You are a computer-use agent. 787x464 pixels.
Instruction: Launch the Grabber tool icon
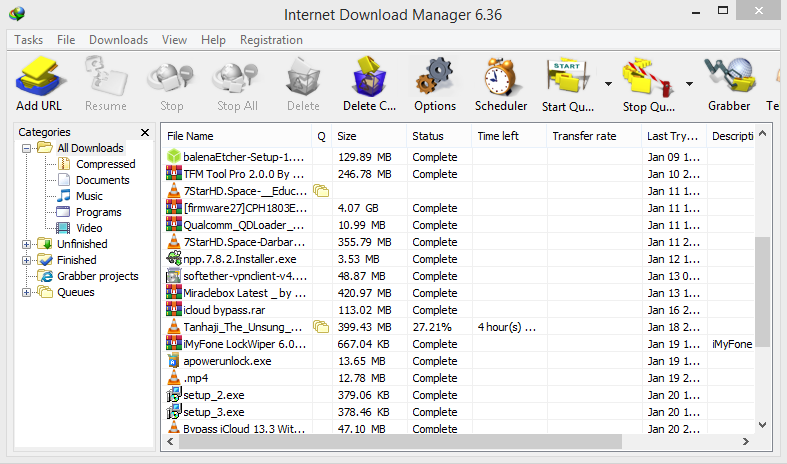(x=729, y=77)
